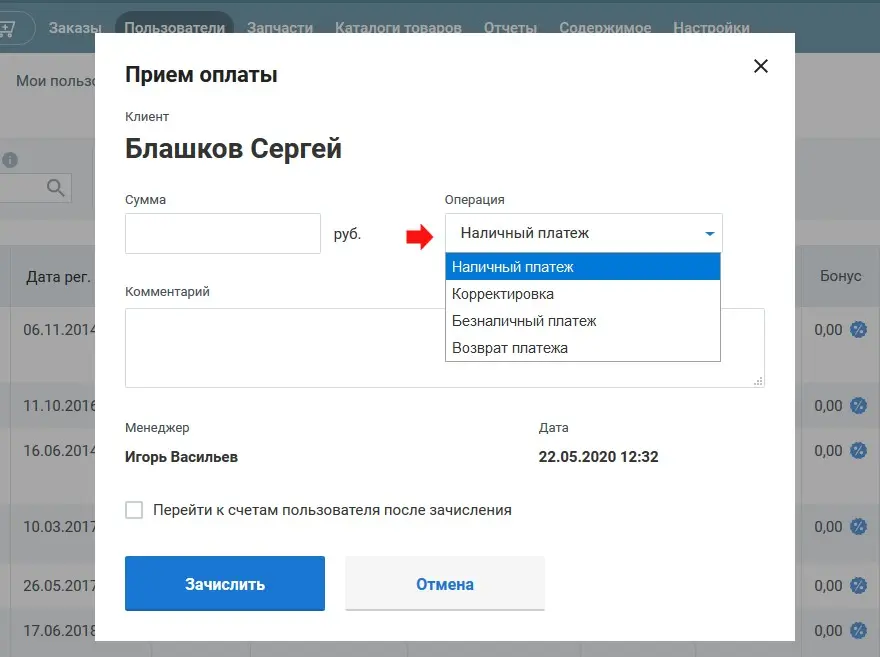Switch to the Пользователи tab
The height and width of the screenshot is (657, 880).
(x=176, y=28)
